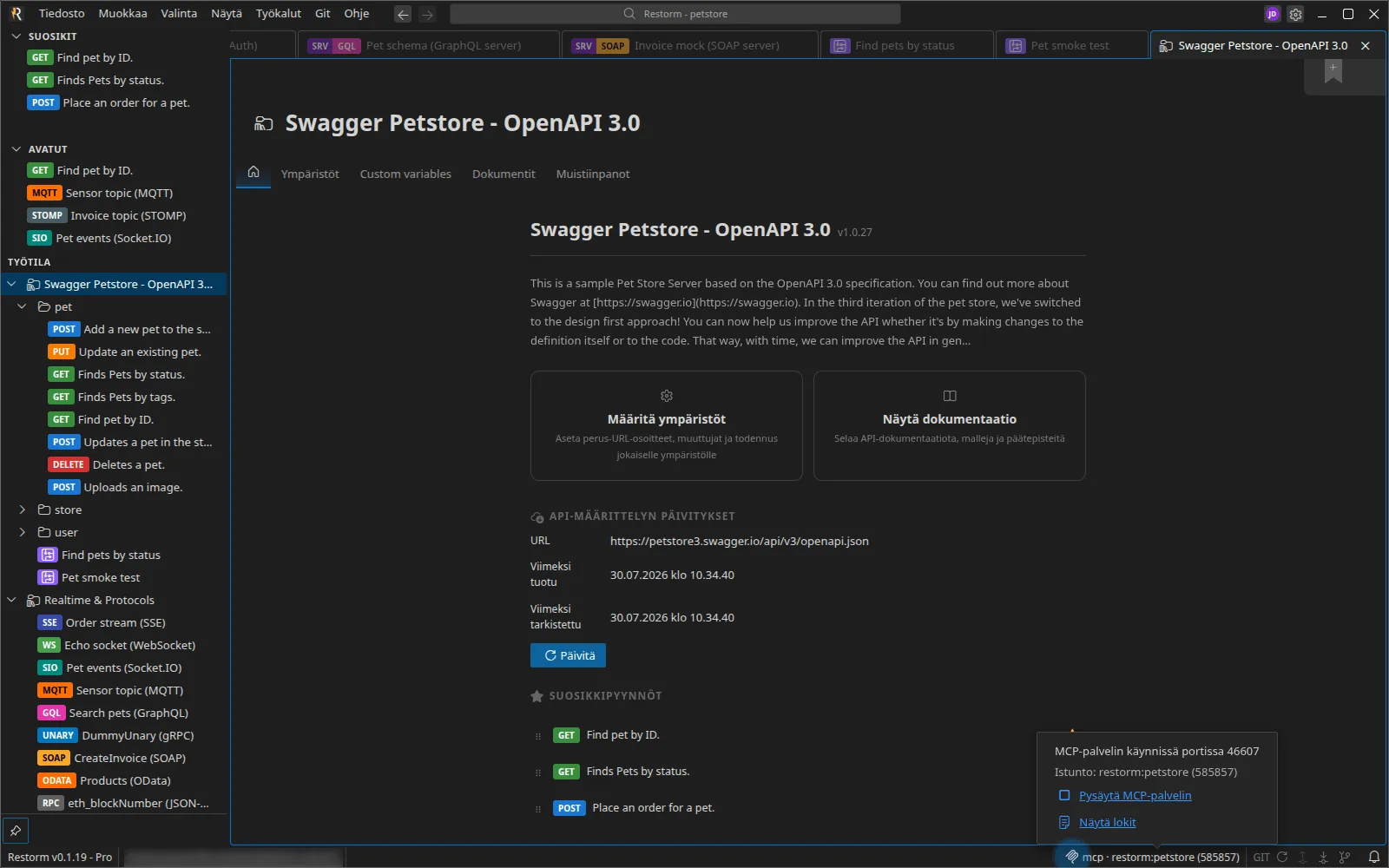The height and width of the screenshot is (868, 1389).
Task: Collapse the Swagger Petstore workspace tree node
Action: pyautogui.click(x=11, y=284)
